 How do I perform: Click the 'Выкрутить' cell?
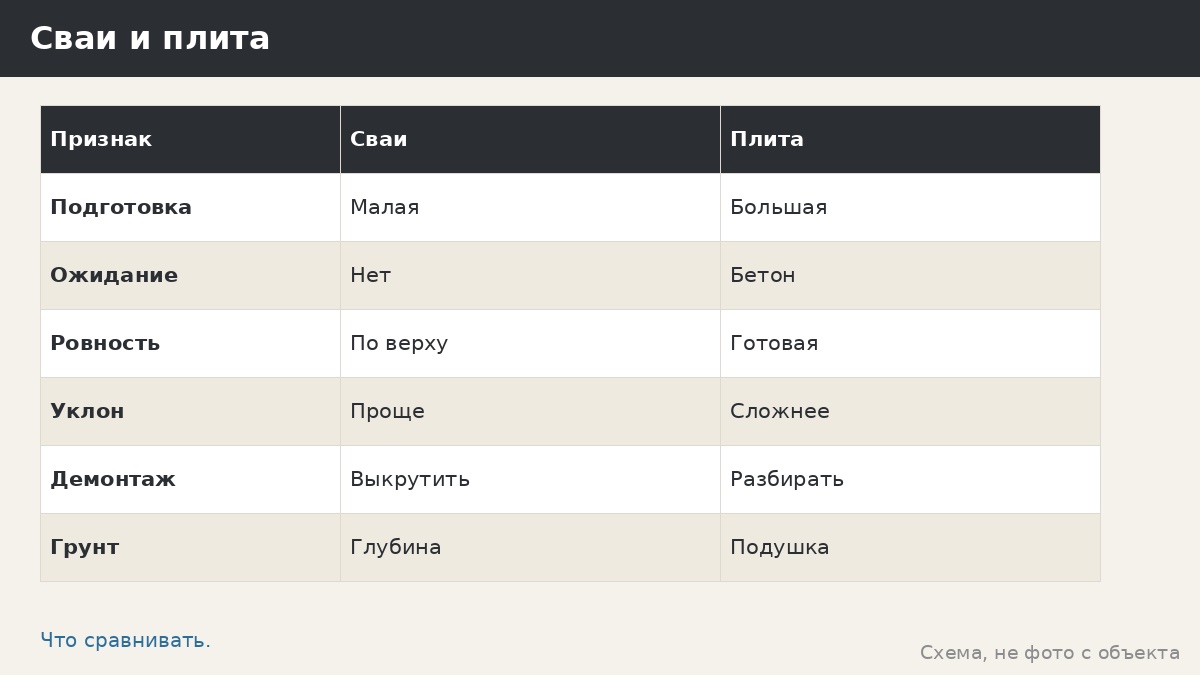click(530, 479)
